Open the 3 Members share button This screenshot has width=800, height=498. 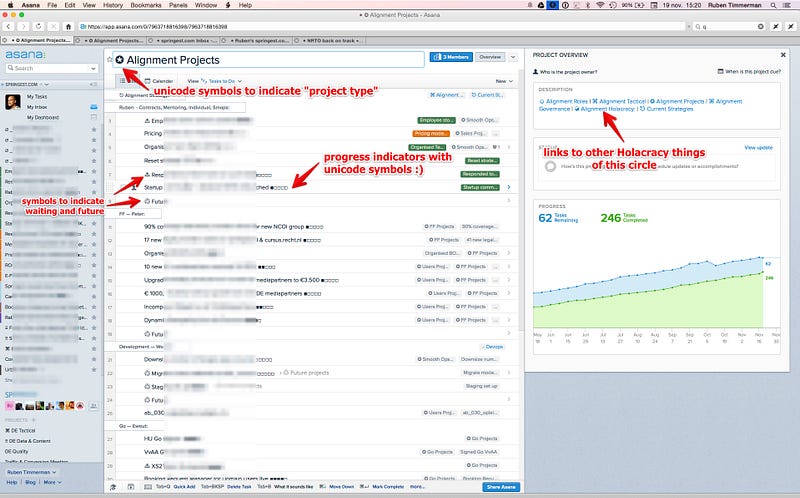(x=451, y=57)
